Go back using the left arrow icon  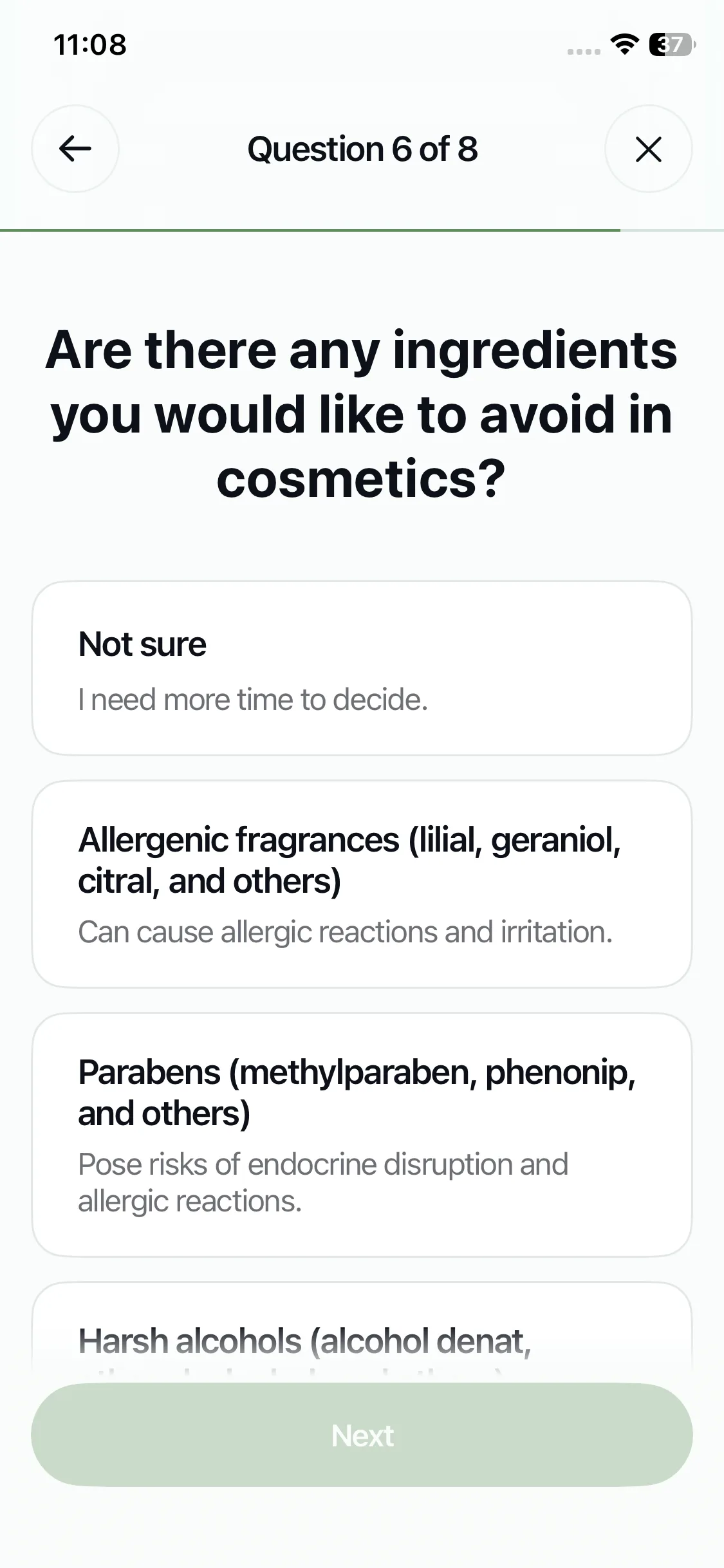click(75, 149)
